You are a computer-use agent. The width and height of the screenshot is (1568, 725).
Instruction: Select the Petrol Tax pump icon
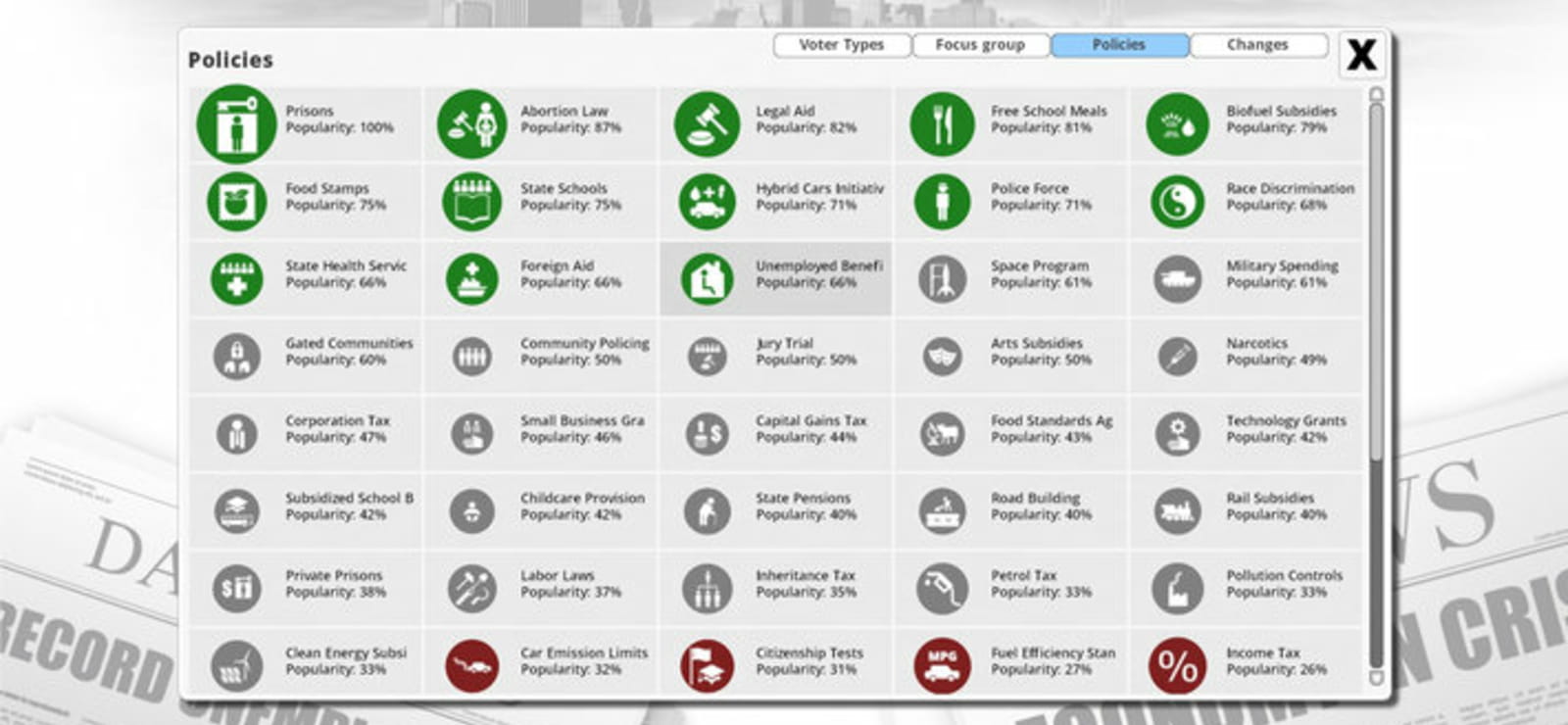click(942, 589)
